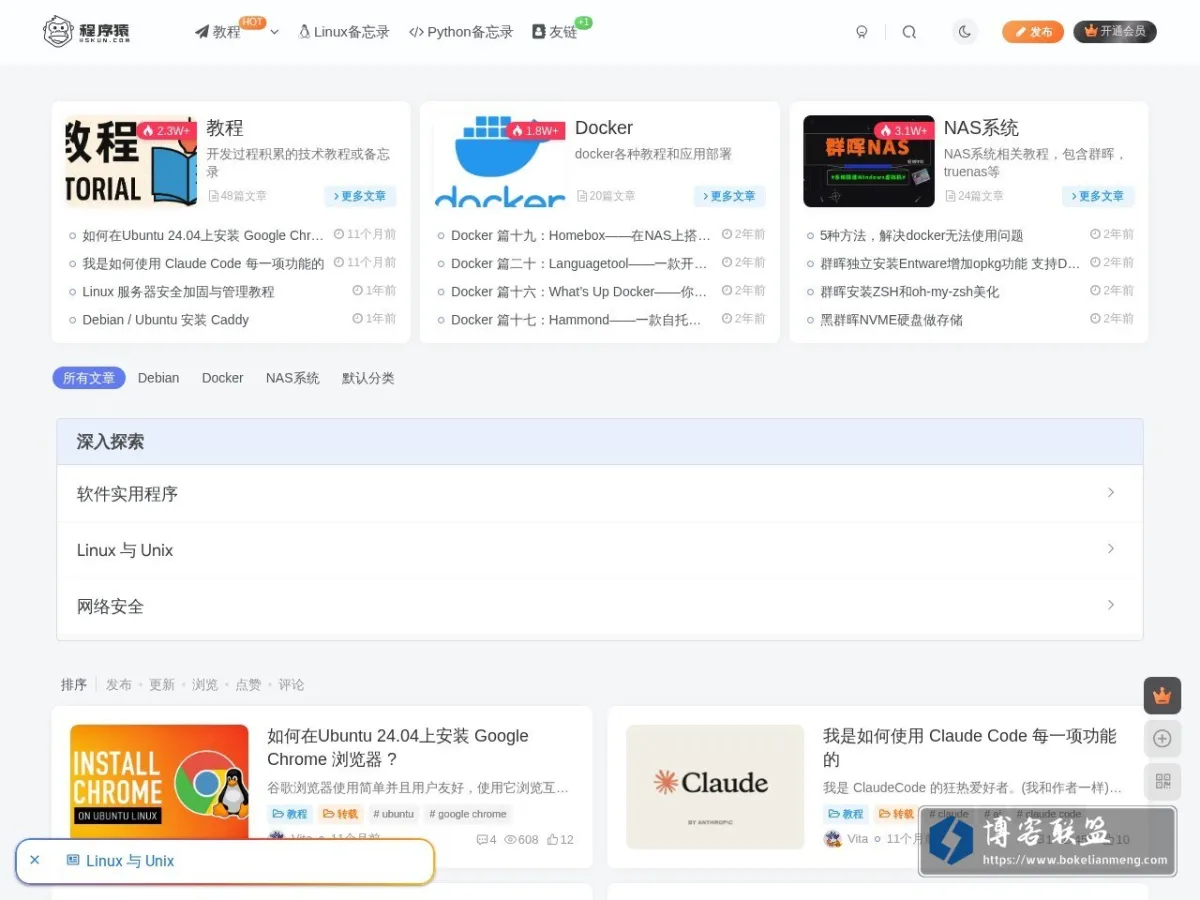Select the 默认分类 tab

[x=368, y=378]
